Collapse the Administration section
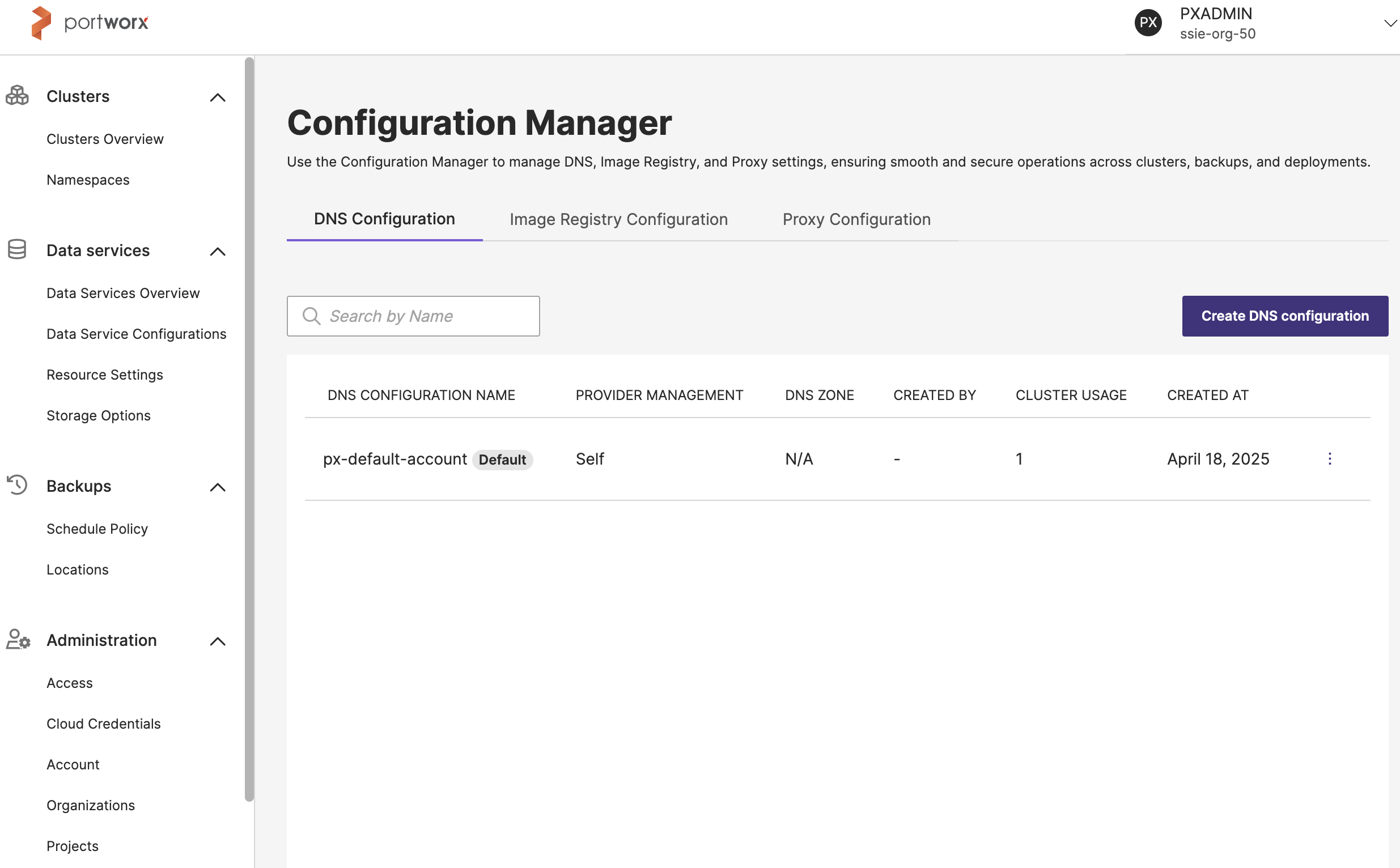This screenshot has height=868, width=1400. click(x=218, y=641)
